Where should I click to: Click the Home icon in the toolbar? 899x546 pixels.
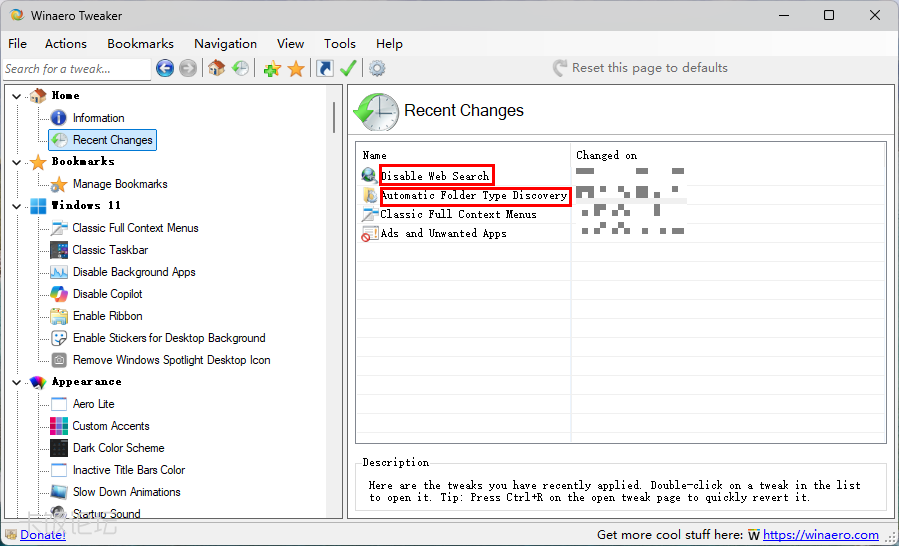tap(216, 68)
